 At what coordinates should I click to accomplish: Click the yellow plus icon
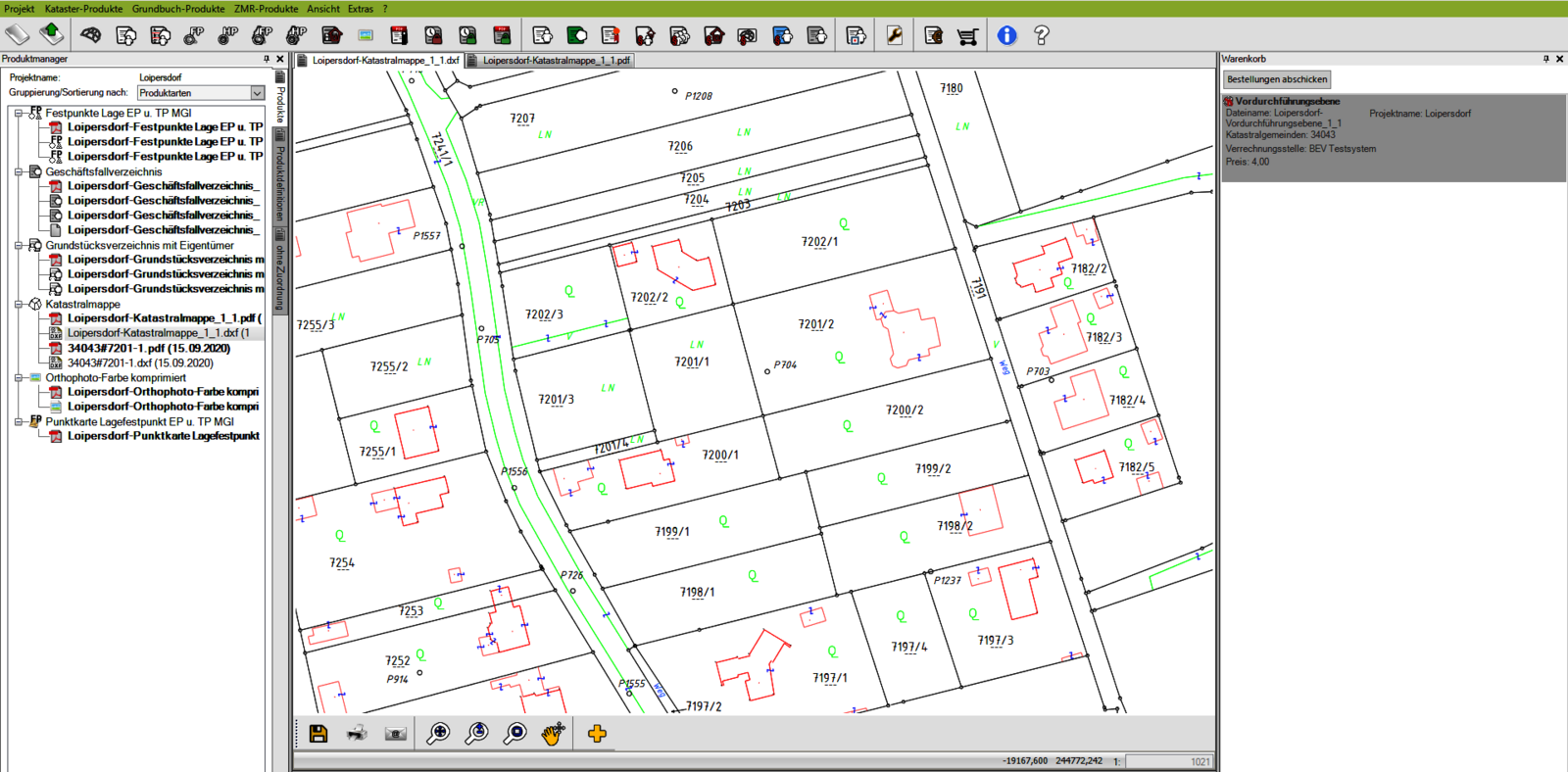click(x=597, y=734)
